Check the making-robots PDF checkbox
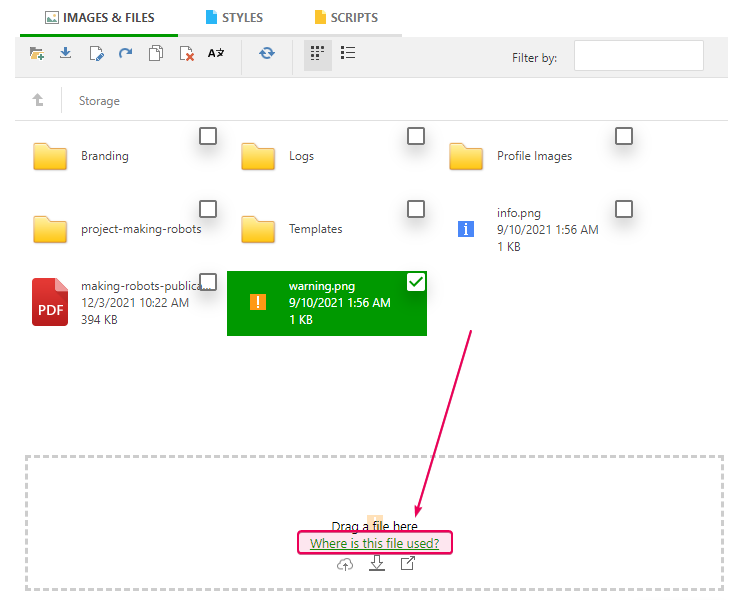 [208, 282]
